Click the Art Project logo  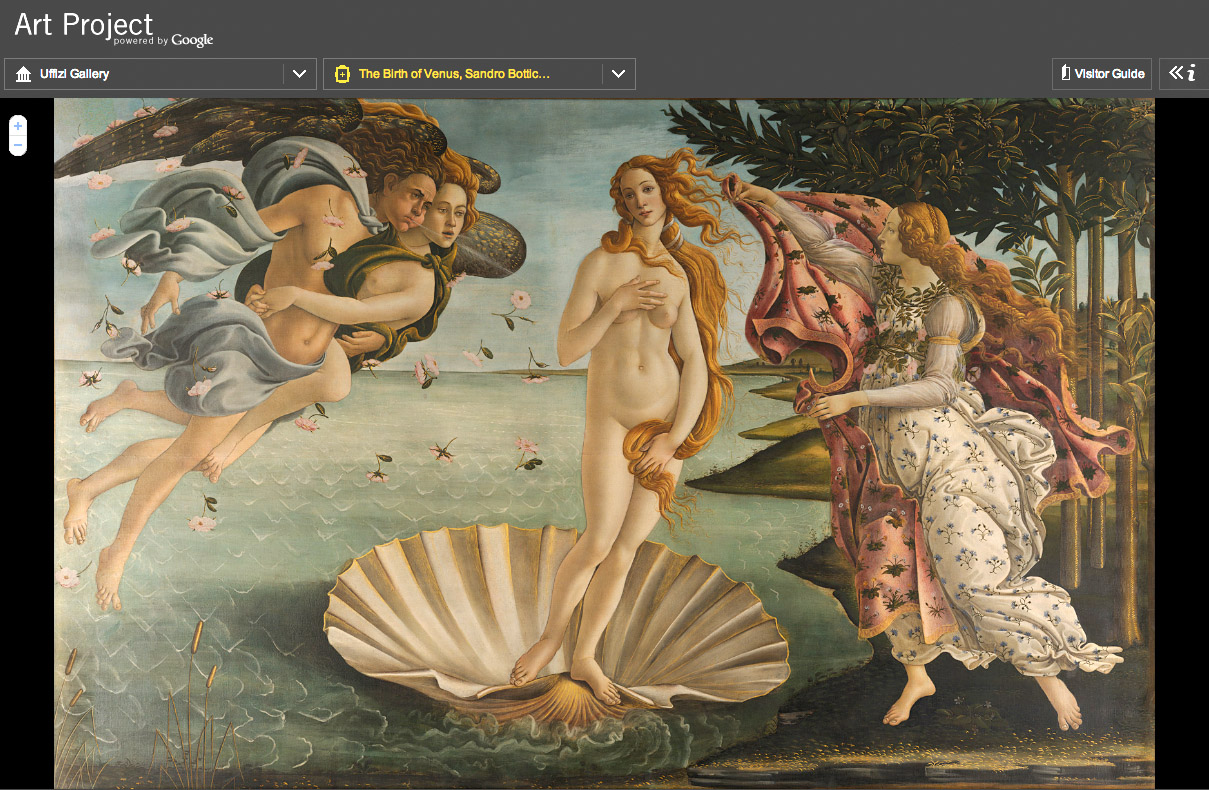84,25
